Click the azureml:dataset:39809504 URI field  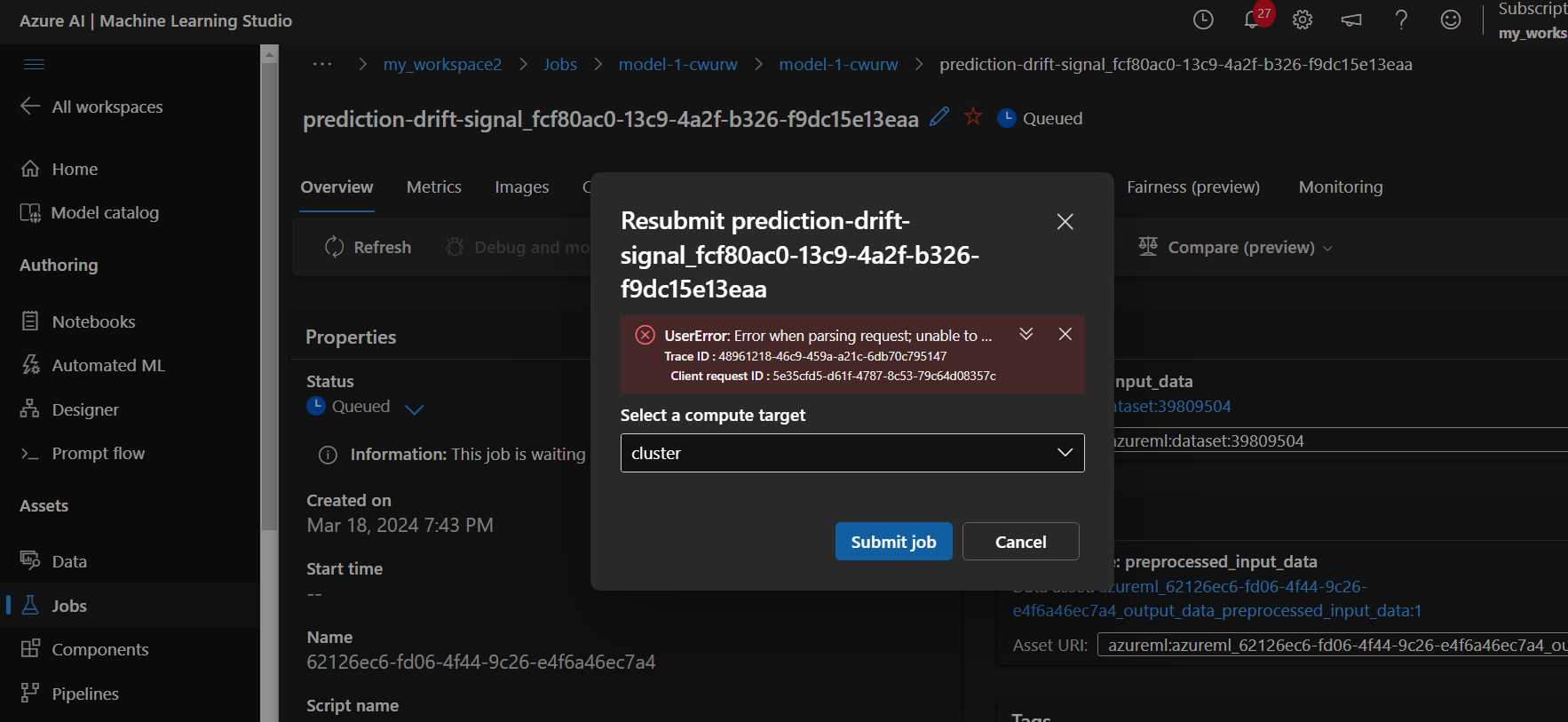[x=1341, y=440]
